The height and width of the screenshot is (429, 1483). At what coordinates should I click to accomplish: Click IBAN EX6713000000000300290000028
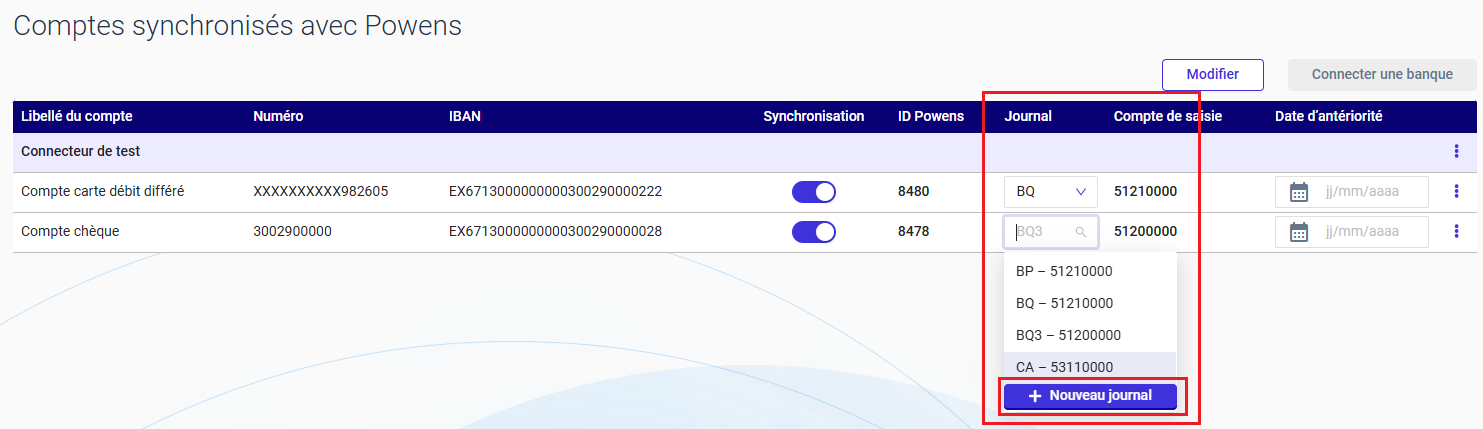556,231
